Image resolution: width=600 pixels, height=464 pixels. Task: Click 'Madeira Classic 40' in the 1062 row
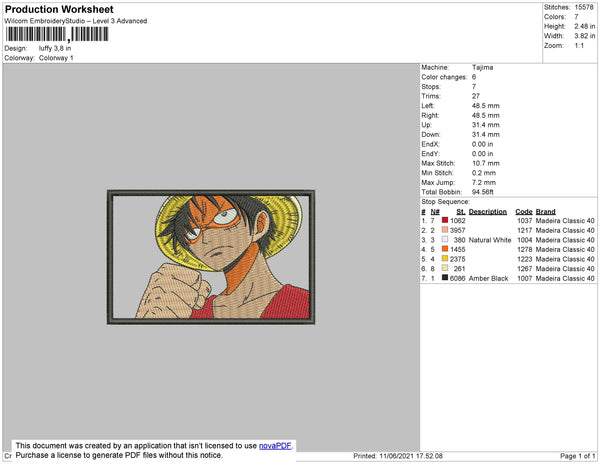(565, 221)
